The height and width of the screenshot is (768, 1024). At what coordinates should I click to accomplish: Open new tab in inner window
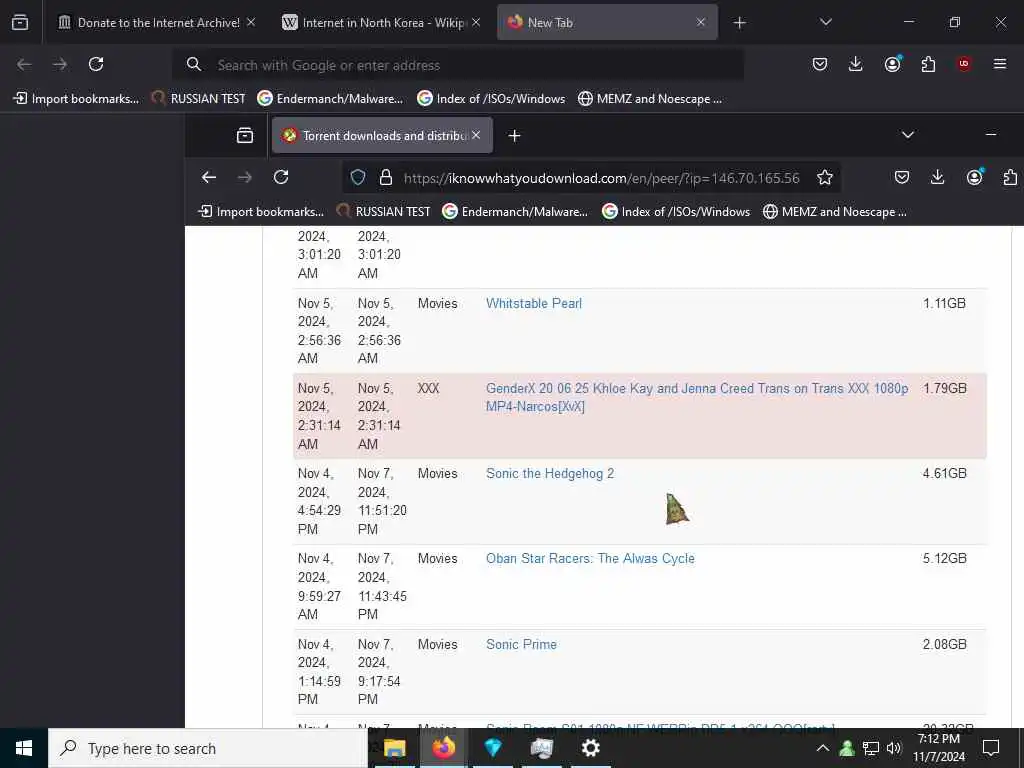click(x=515, y=136)
